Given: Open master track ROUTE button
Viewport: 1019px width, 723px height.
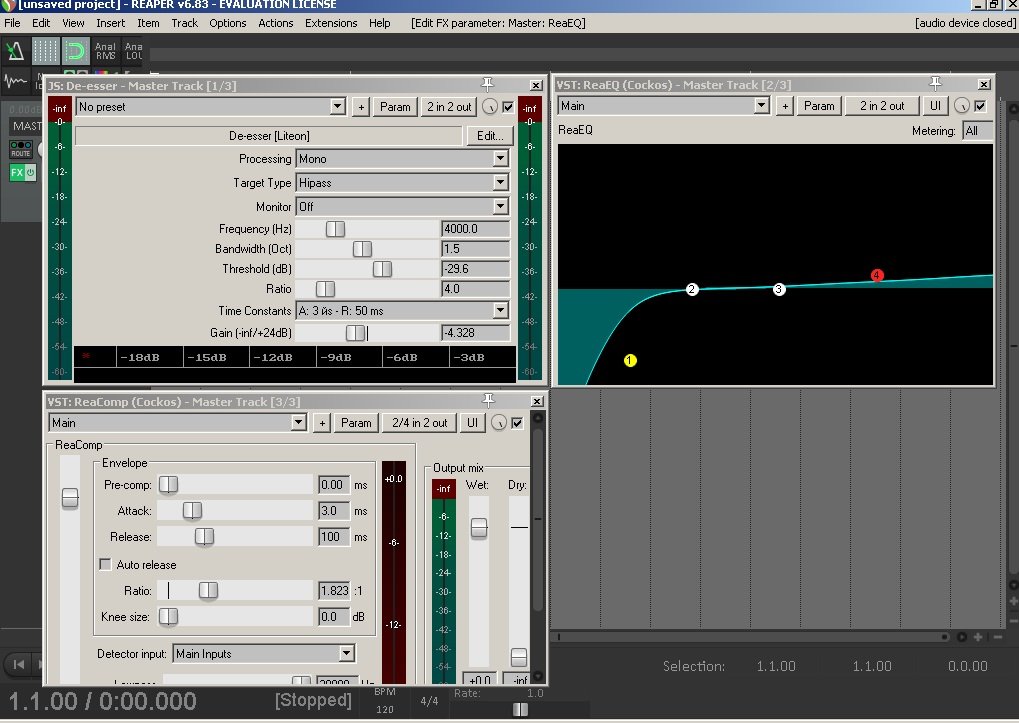Looking at the screenshot, I should 21,149.
